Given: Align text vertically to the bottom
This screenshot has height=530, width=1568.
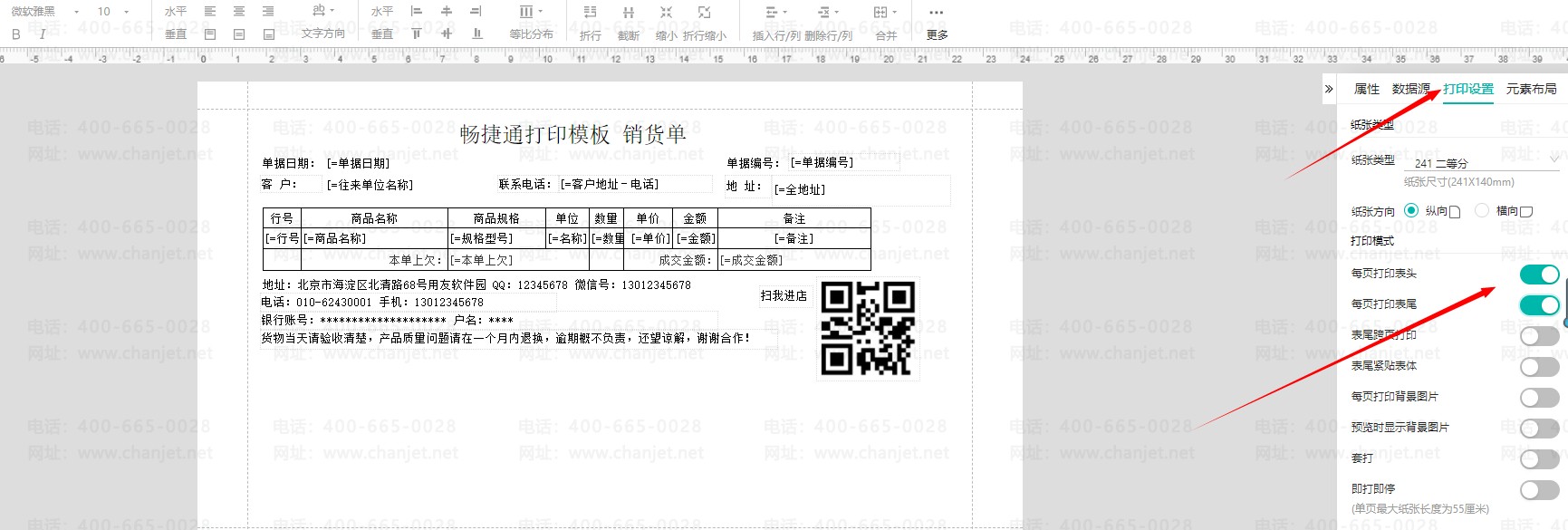Looking at the screenshot, I should pos(269,34).
